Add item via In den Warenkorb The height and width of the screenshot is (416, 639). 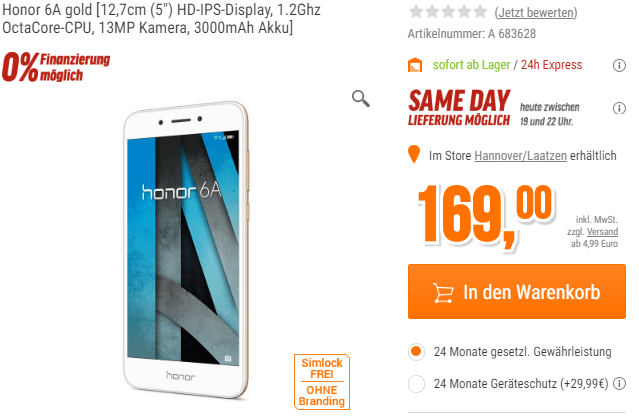point(517,292)
